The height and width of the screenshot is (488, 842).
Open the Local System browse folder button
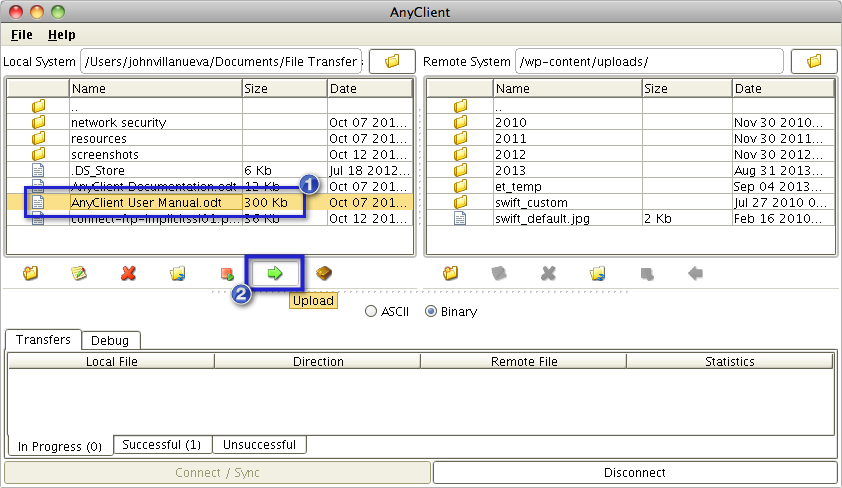393,61
